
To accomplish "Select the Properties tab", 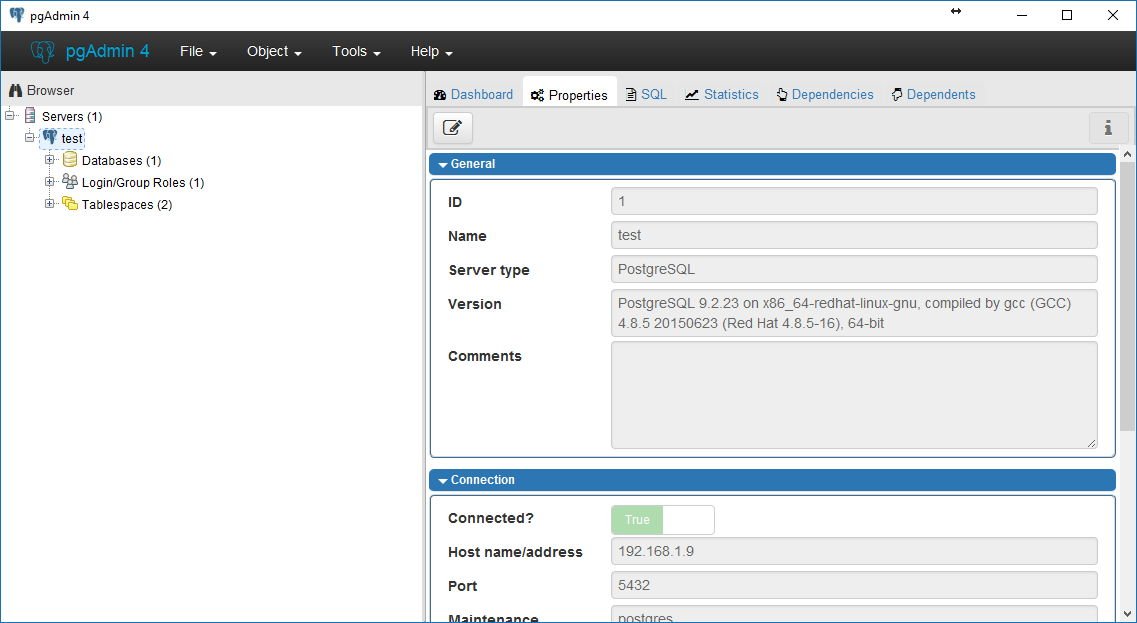I will 569,95.
